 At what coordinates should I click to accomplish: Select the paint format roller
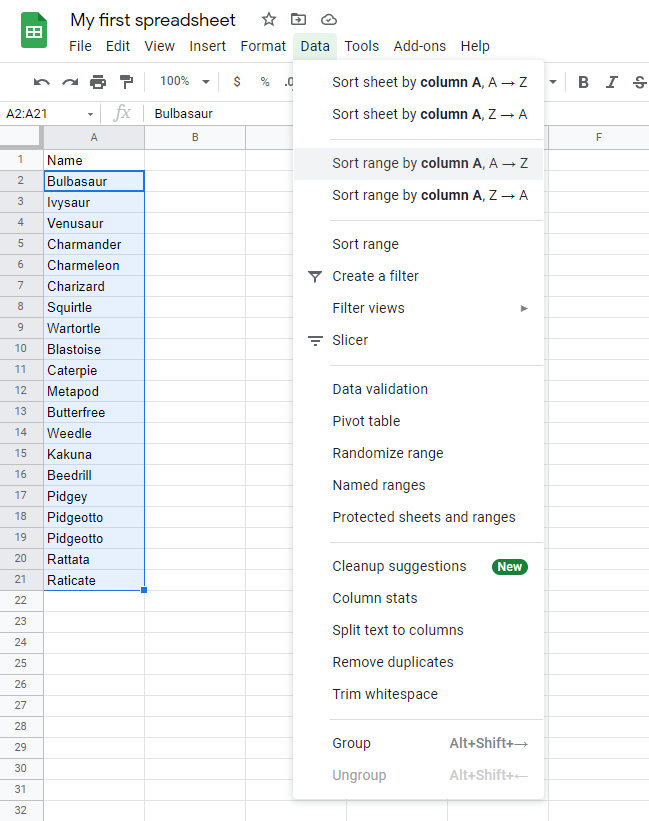point(126,82)
